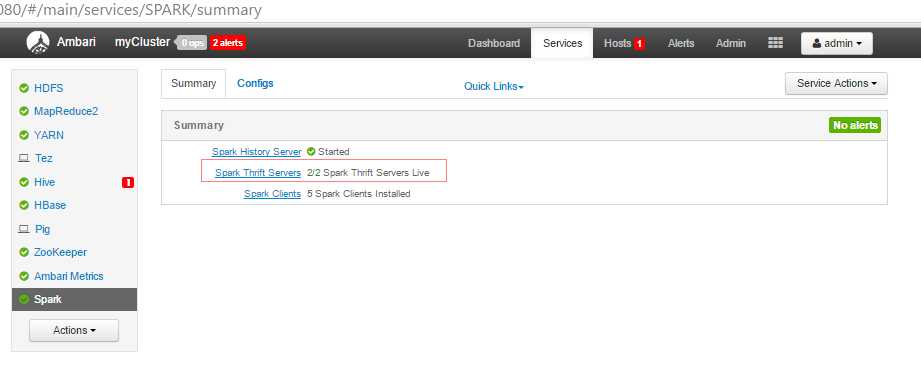This screenshot has height=367, width=921.
Task: Select ZooKeeper service in sidebar
Action: coord(60,252)
